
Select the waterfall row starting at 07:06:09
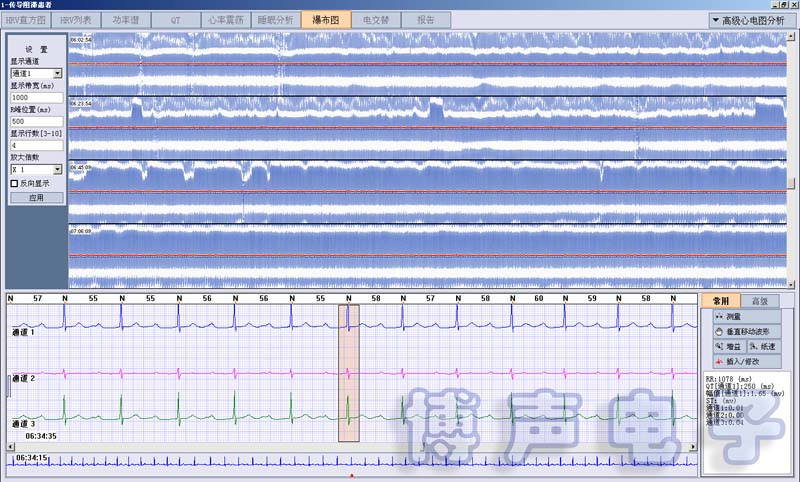(x=428, y=256)
